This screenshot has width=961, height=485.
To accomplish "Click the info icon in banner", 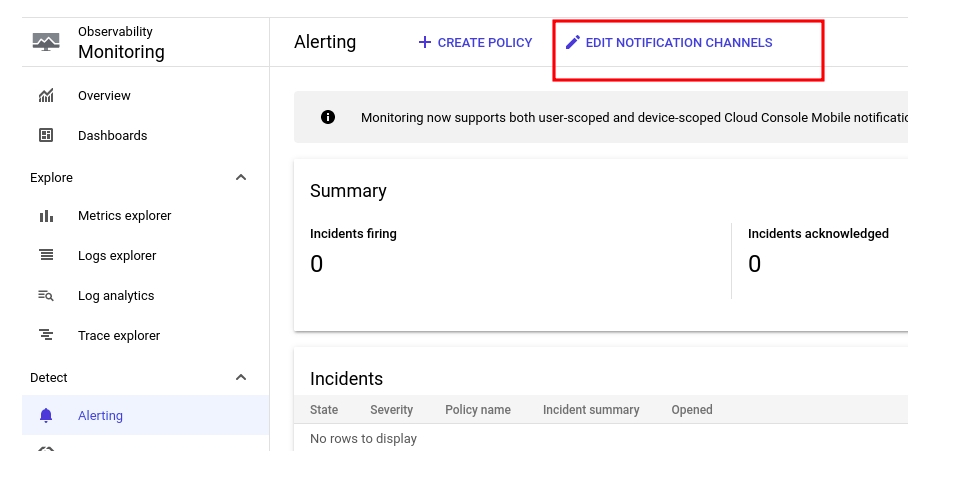I will 328,117.
